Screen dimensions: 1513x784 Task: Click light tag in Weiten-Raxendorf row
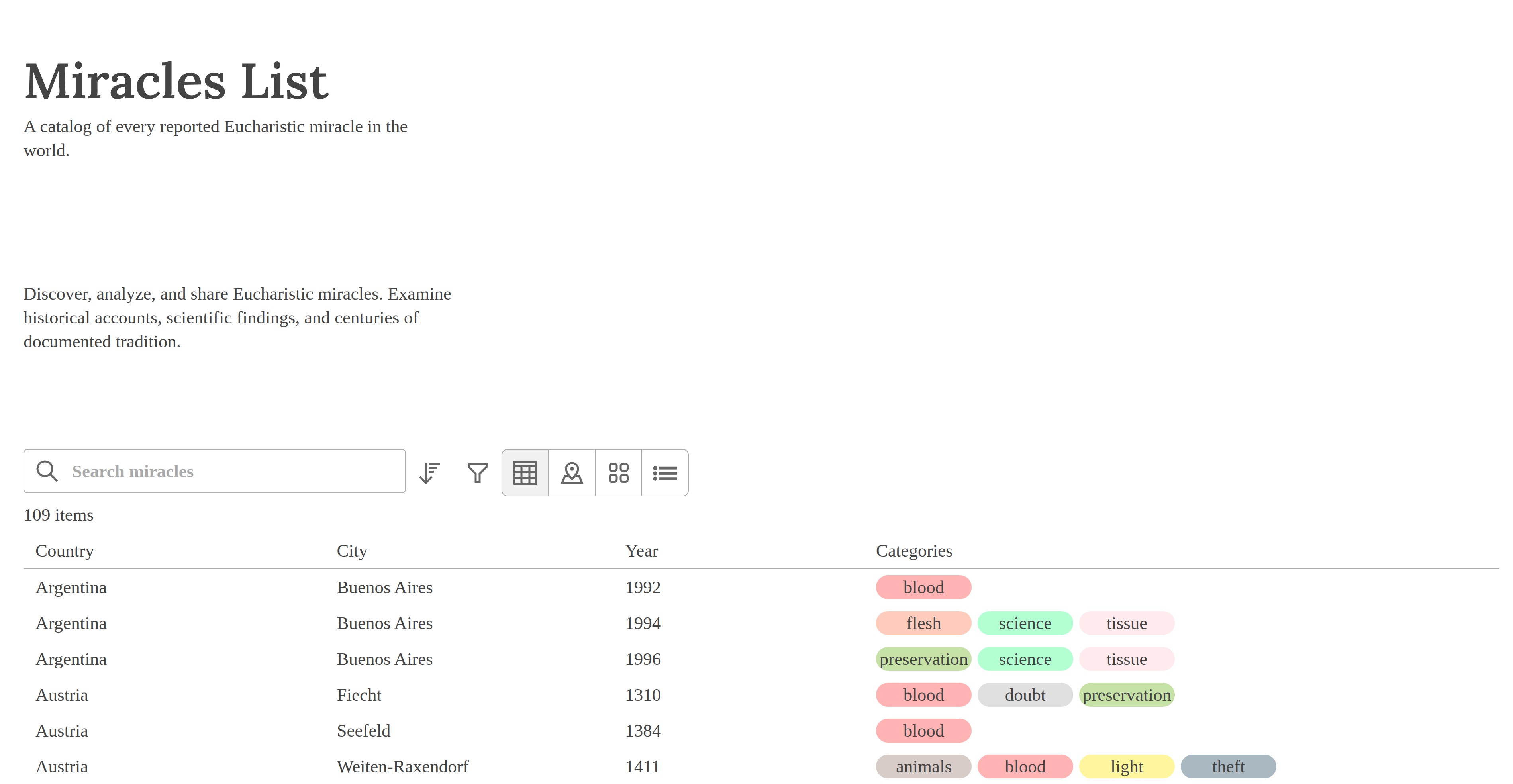1127,766
